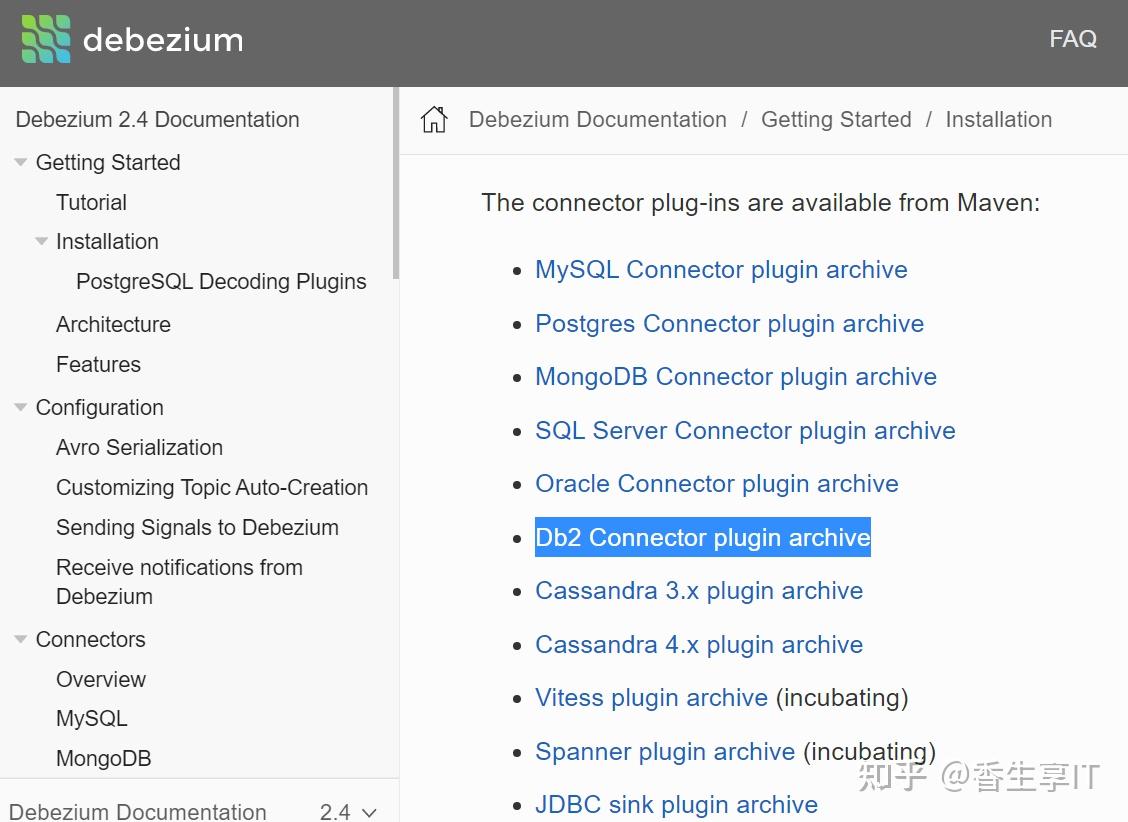The width and height of the screenshot is (1128, 822).
Task: Collapse the Installation tree node
Action: [41, 241]
